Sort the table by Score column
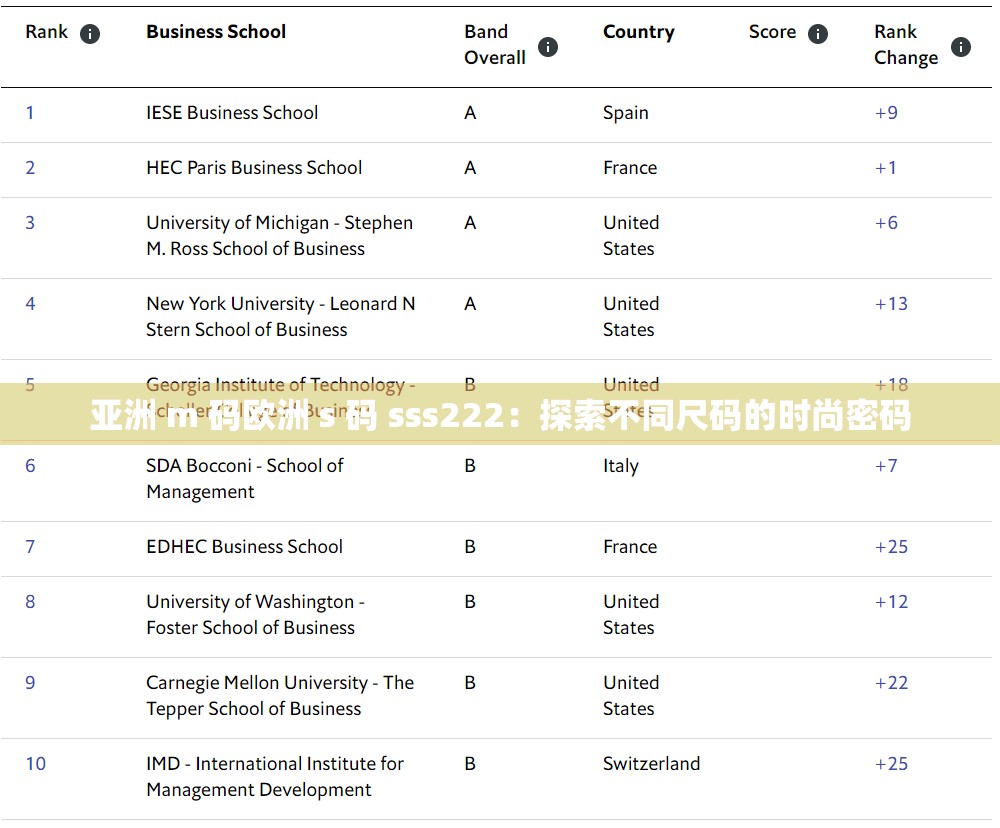This screenshot has width=1000, height=828. click(x=772, y=31)
